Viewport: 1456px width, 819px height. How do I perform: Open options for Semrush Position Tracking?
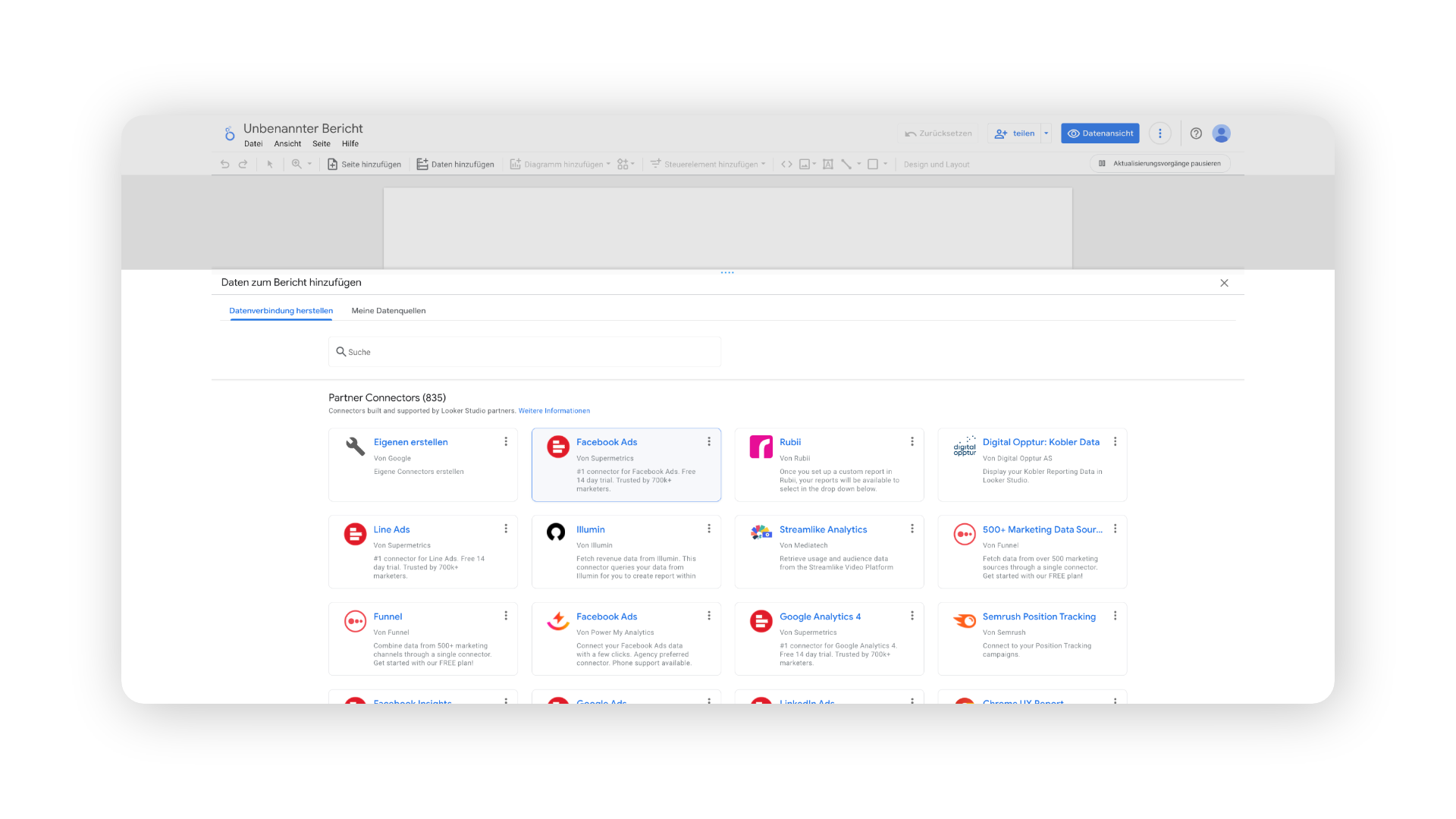point(1115,616)
